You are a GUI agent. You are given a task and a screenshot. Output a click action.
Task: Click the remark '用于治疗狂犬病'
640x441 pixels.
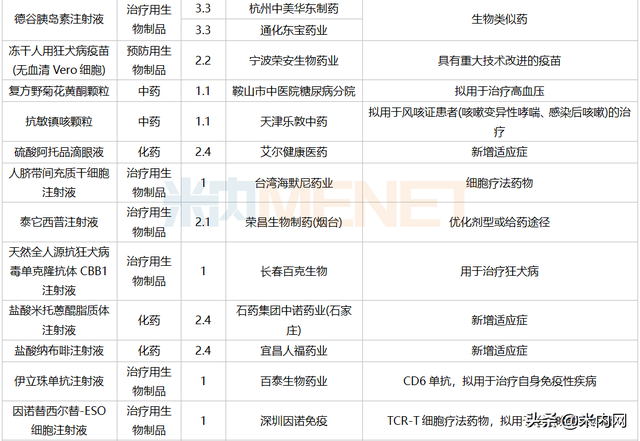click(500, 271)
